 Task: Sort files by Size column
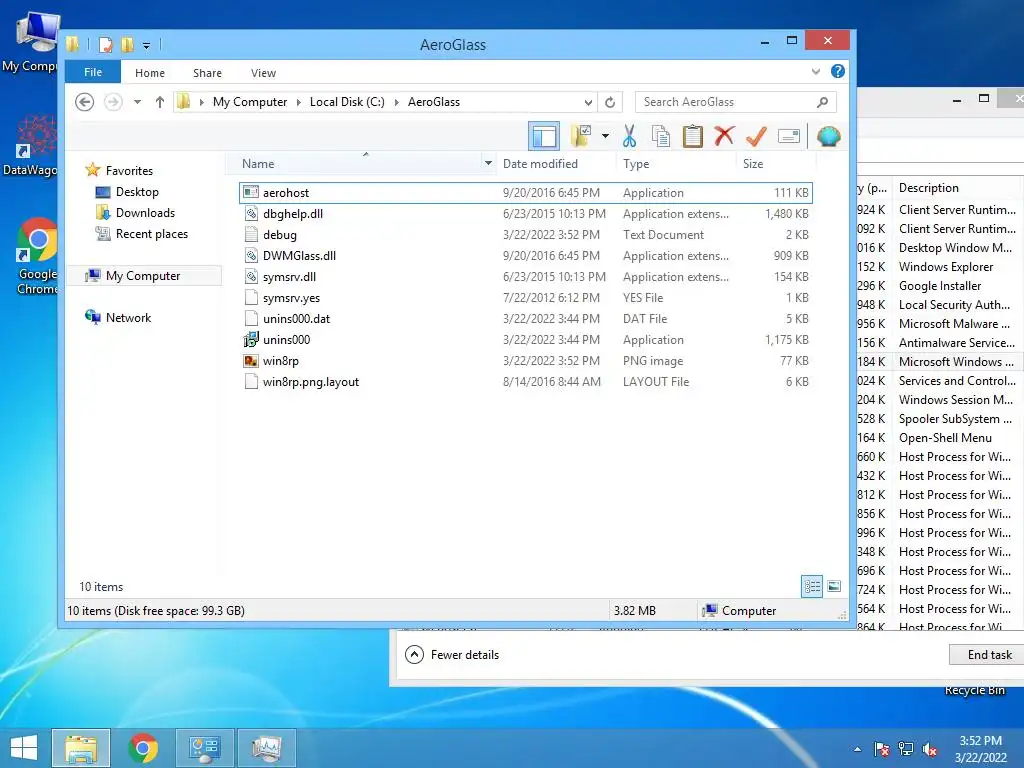pos(753,164)
